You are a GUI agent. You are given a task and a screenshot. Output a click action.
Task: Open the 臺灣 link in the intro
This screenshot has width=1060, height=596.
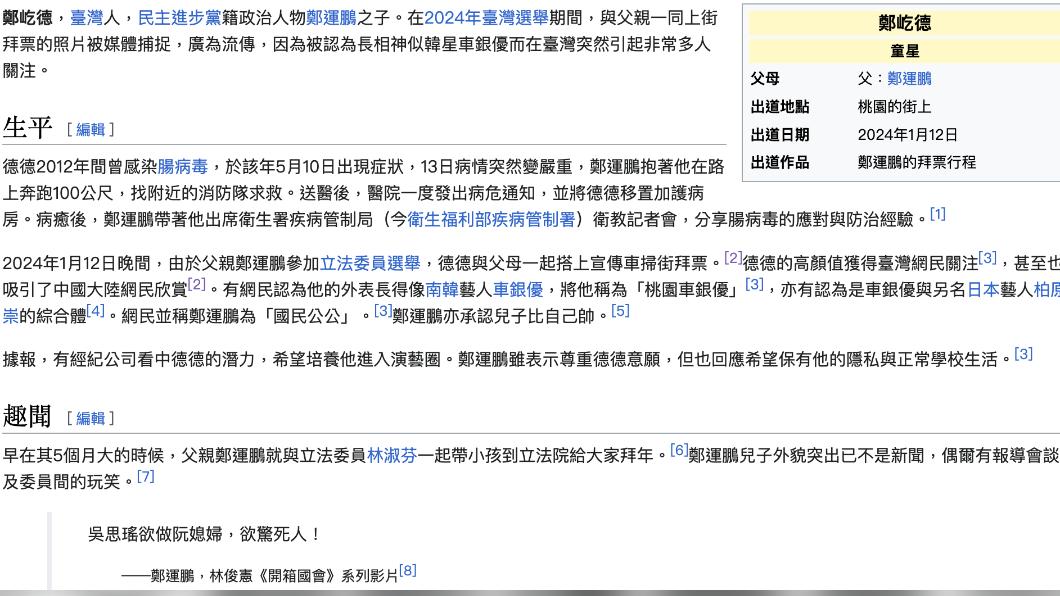86,18
